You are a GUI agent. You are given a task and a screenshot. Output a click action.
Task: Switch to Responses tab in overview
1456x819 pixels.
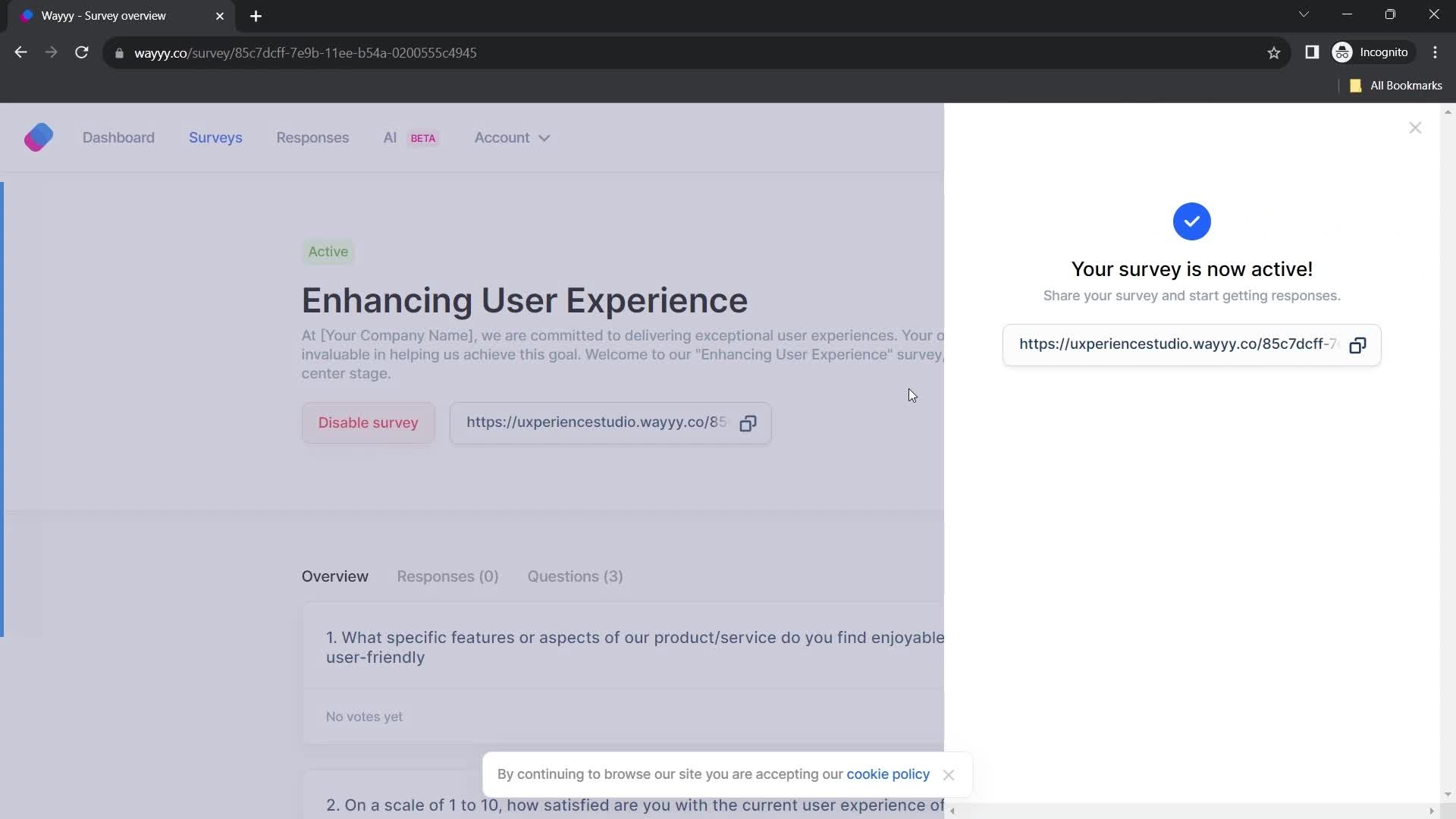coord(447,576)
